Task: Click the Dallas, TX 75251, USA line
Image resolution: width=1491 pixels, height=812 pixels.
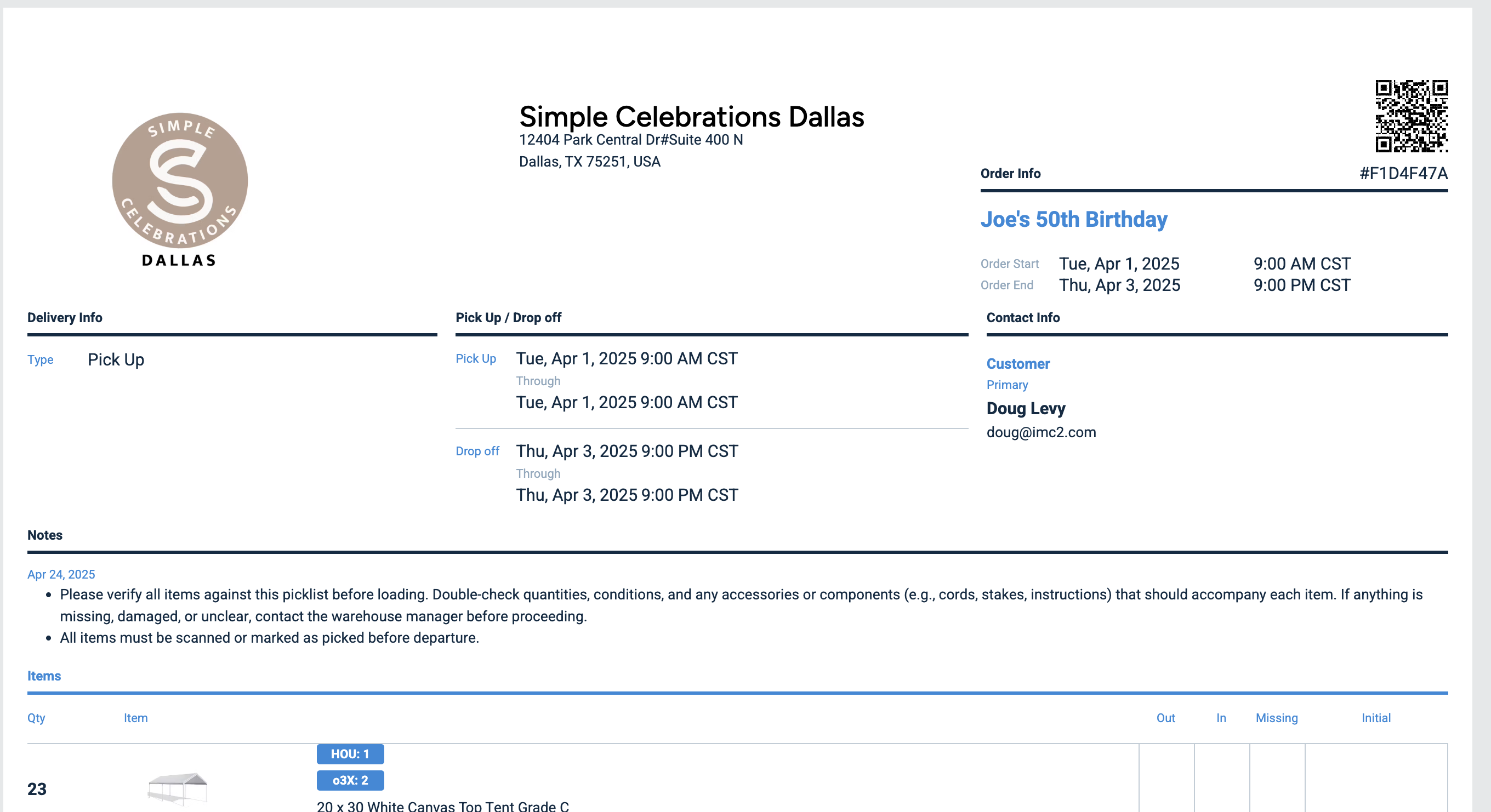Action: coord(589,161)
